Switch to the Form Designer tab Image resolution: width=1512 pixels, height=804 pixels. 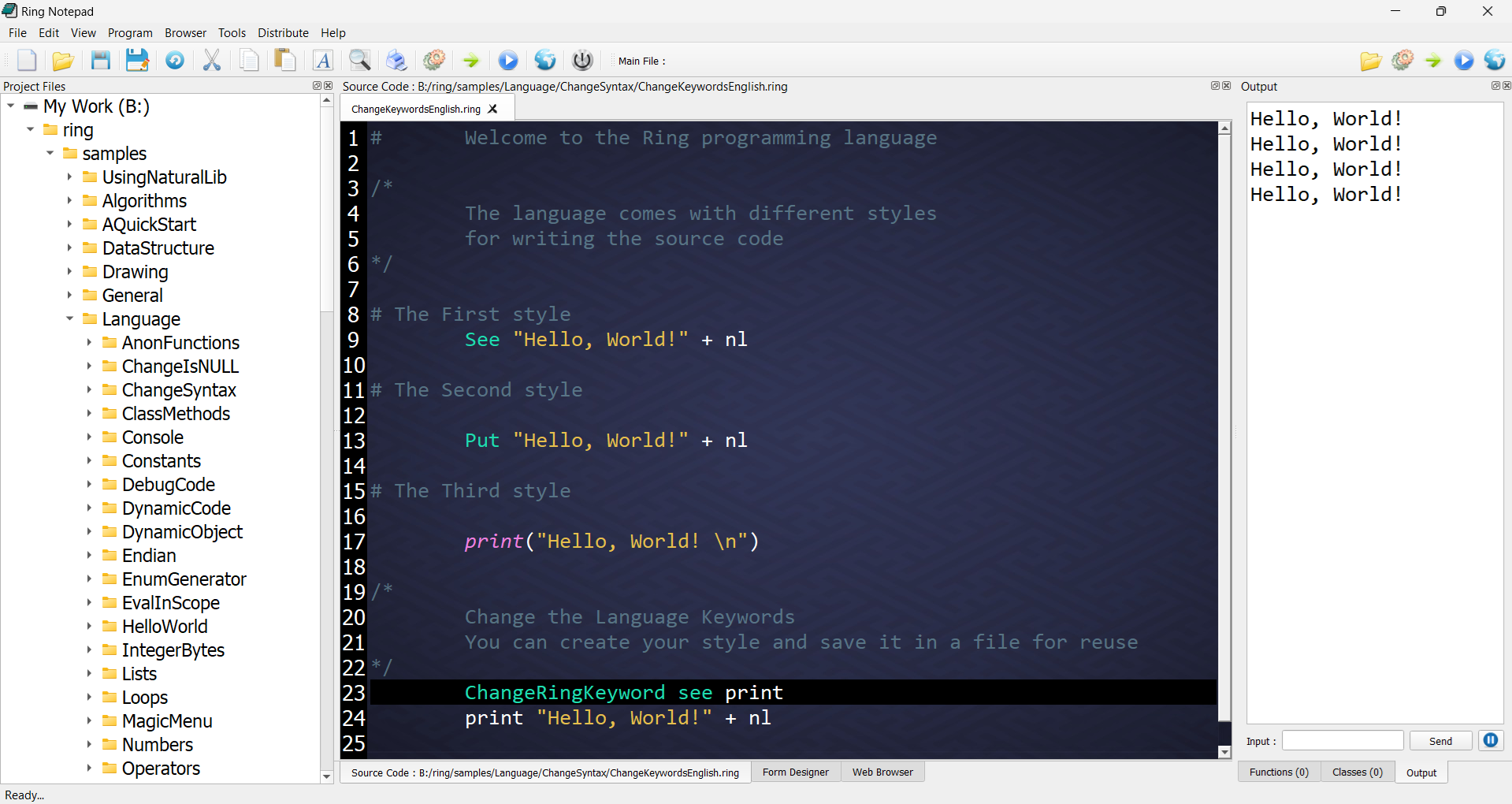(795, 772)
